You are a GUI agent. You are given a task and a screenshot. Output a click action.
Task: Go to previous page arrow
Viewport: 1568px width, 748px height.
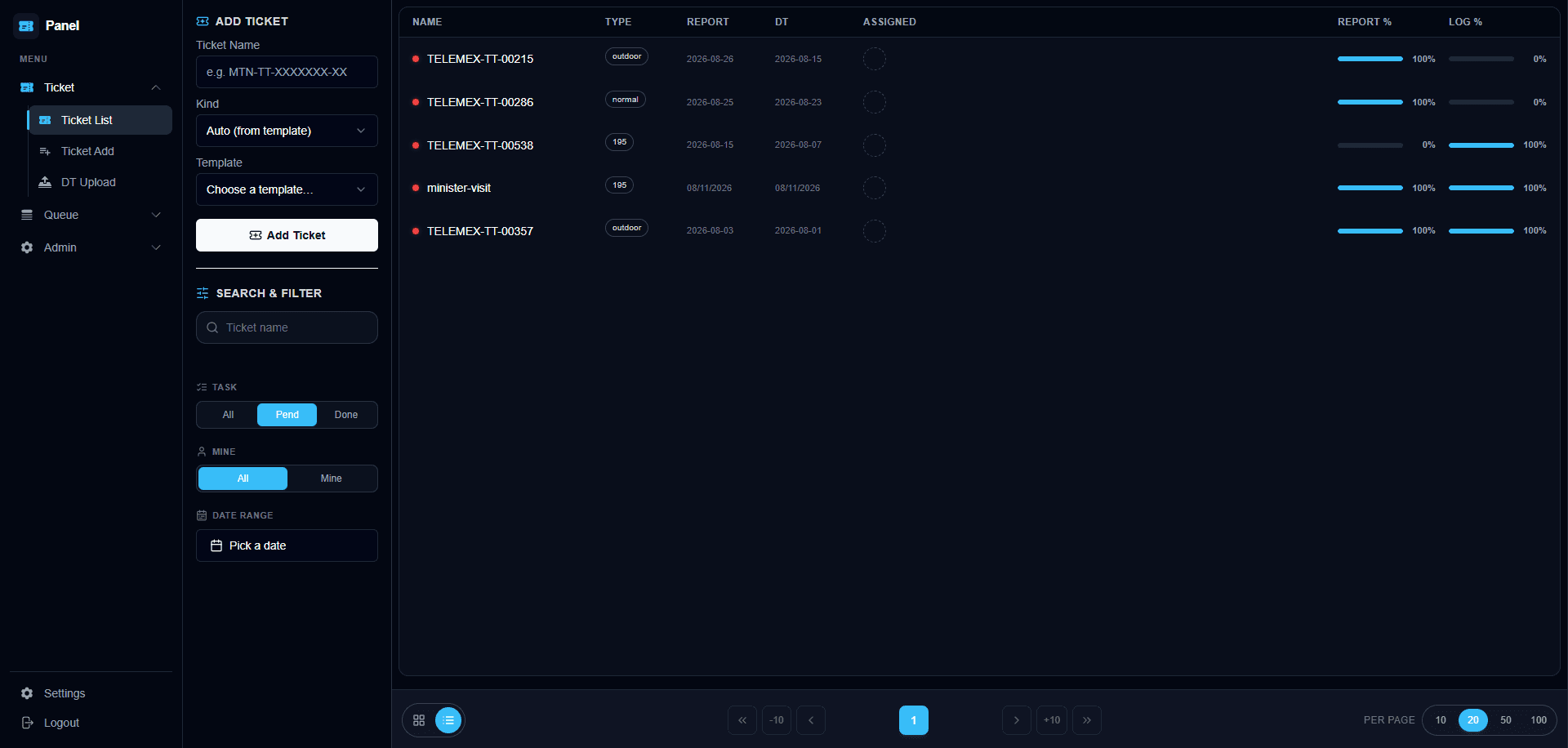(x=811, y=720)
